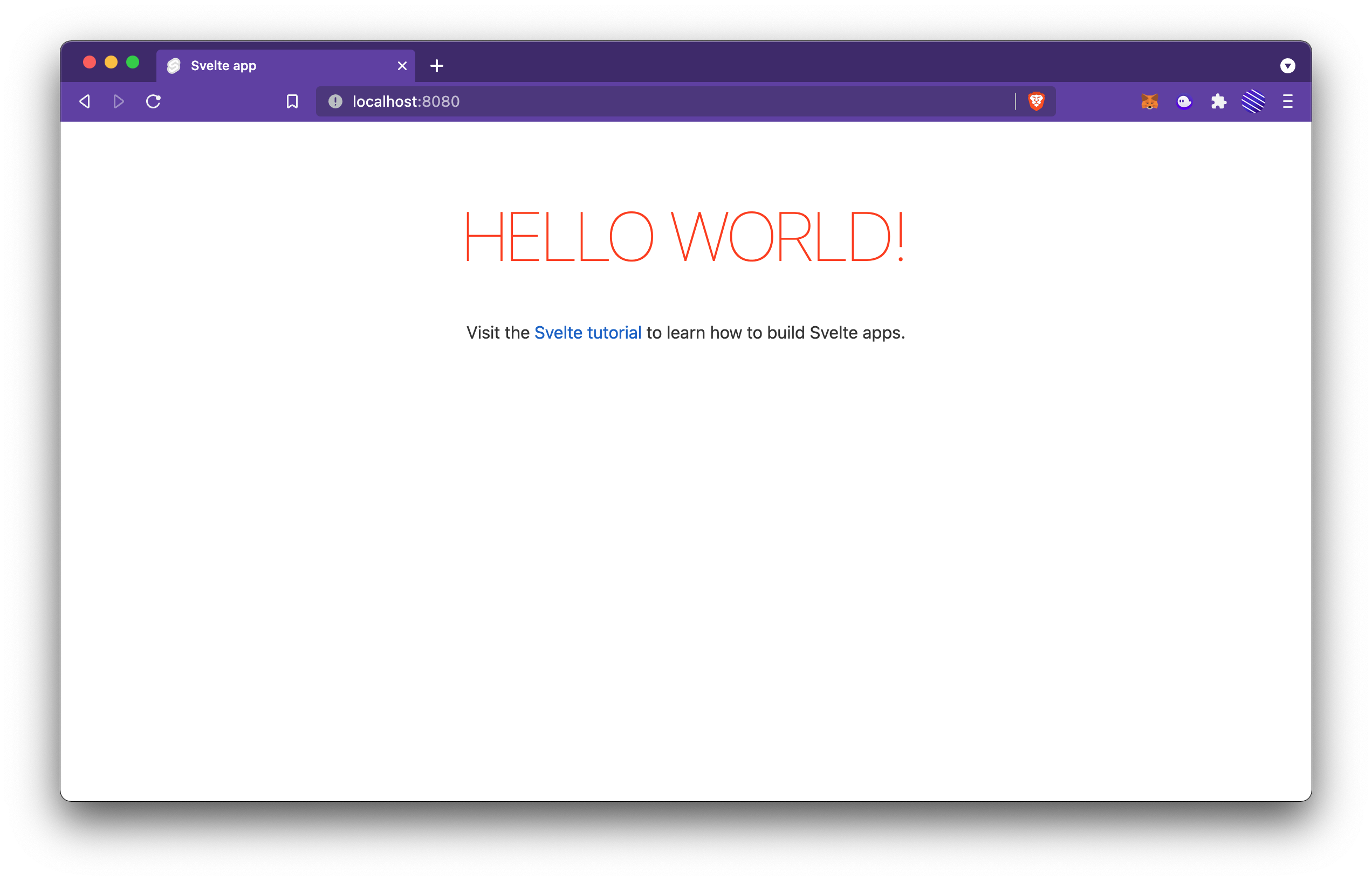Click the browser back arrow

85,102
